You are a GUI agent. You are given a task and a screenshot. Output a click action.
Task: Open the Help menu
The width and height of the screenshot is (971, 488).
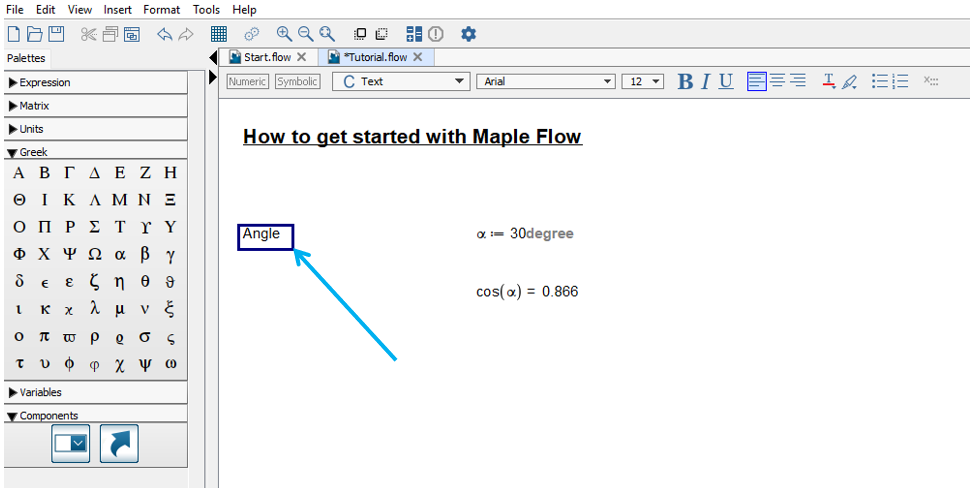coord(244,10)
